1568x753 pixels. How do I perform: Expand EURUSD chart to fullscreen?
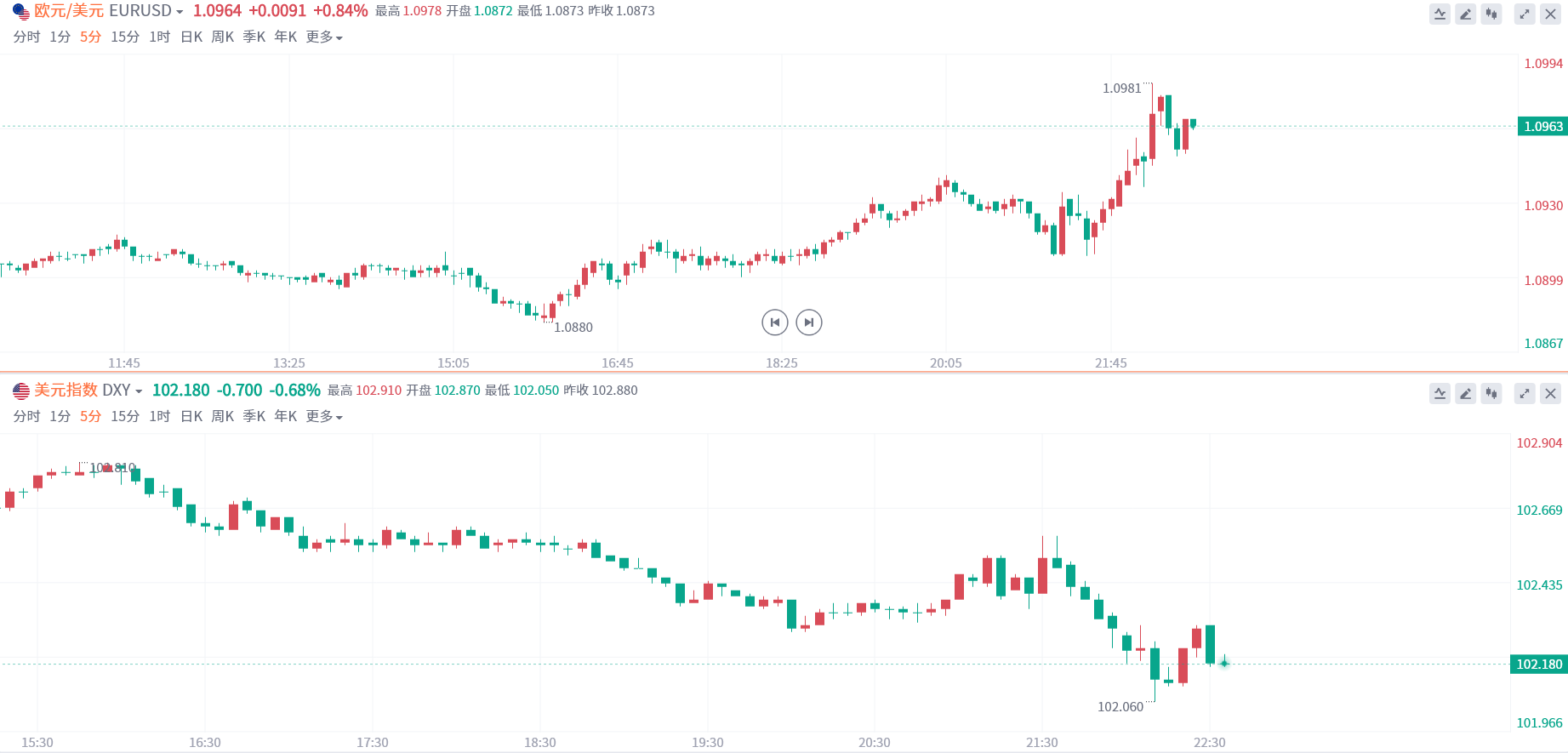[1525, 14]
